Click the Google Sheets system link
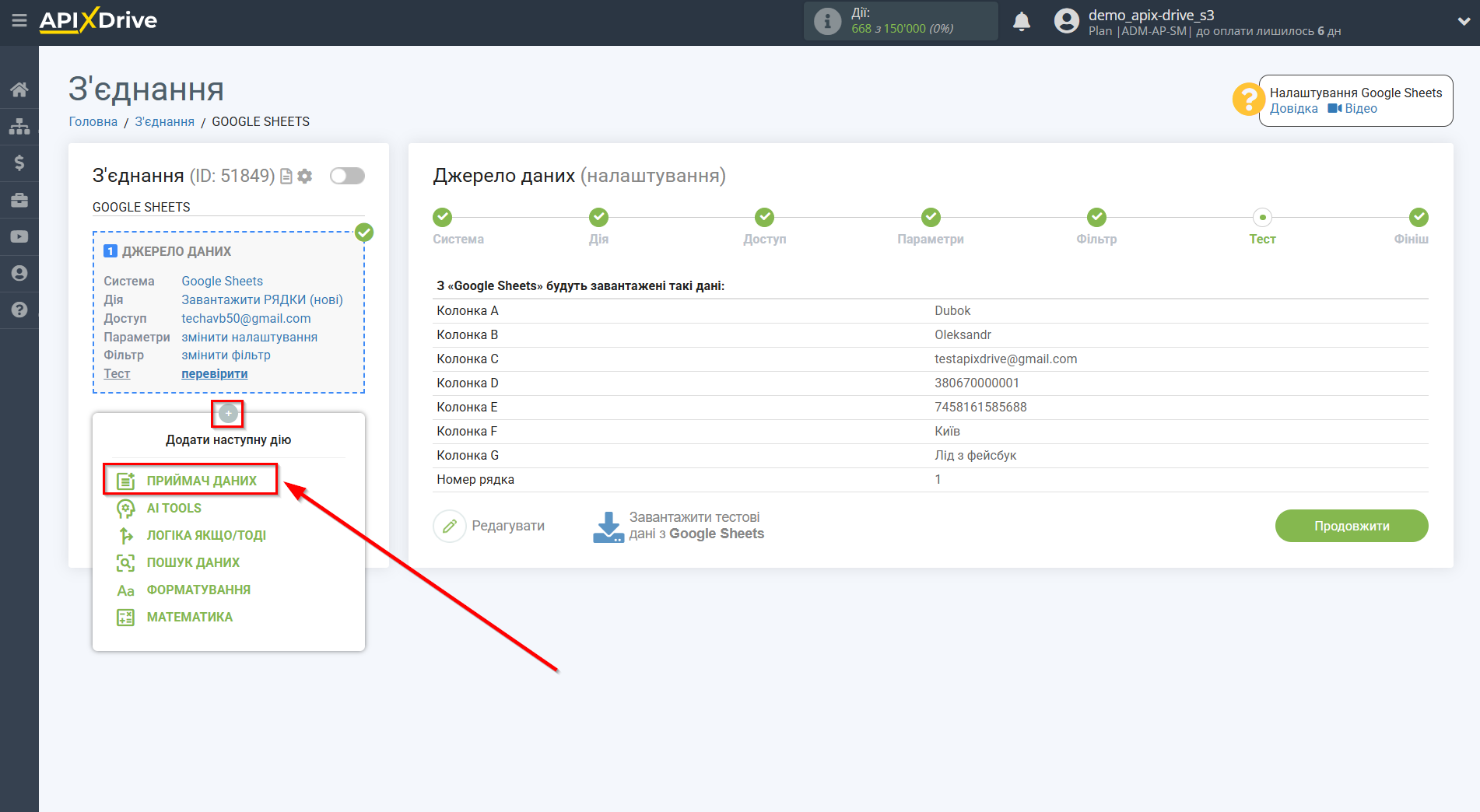Image resolution: width=1480 pixels, height=812 pixels. click(222, 281)
